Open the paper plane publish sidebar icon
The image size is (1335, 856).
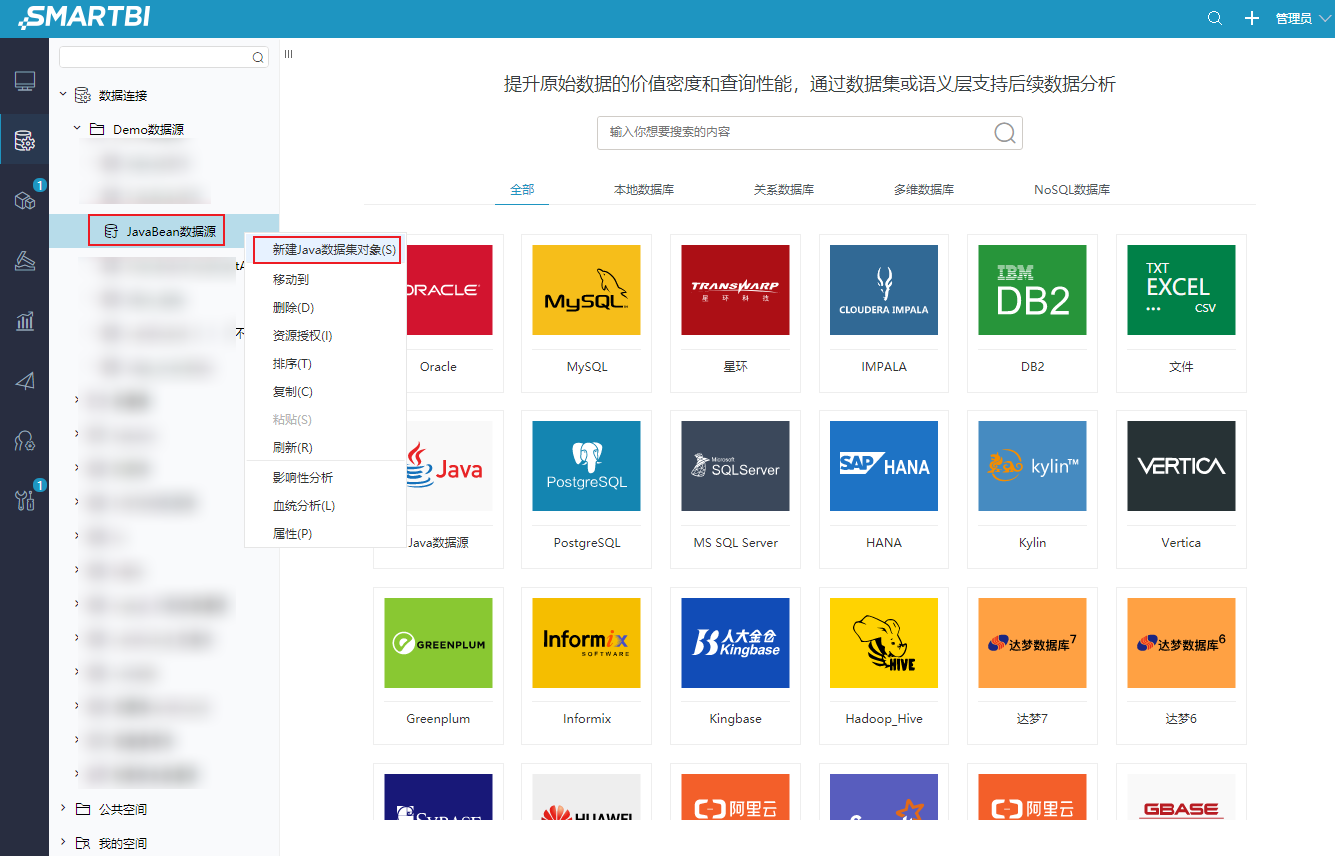(x=25, y=381)
